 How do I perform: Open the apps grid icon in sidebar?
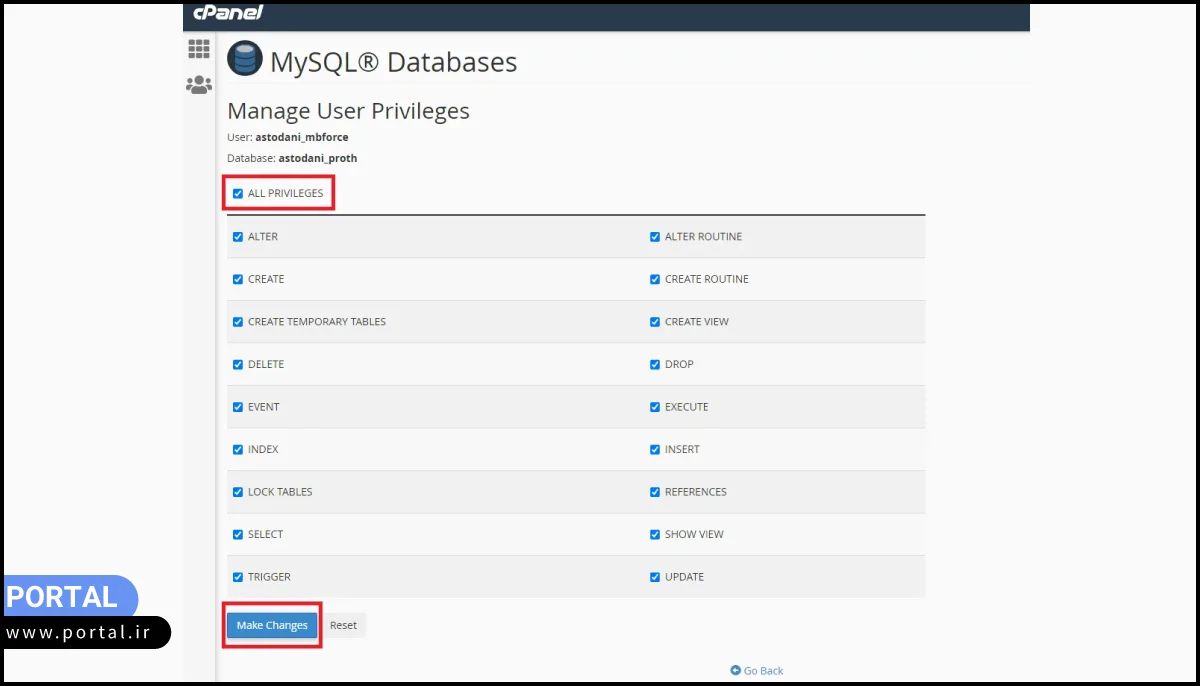(x=199, y=49)
